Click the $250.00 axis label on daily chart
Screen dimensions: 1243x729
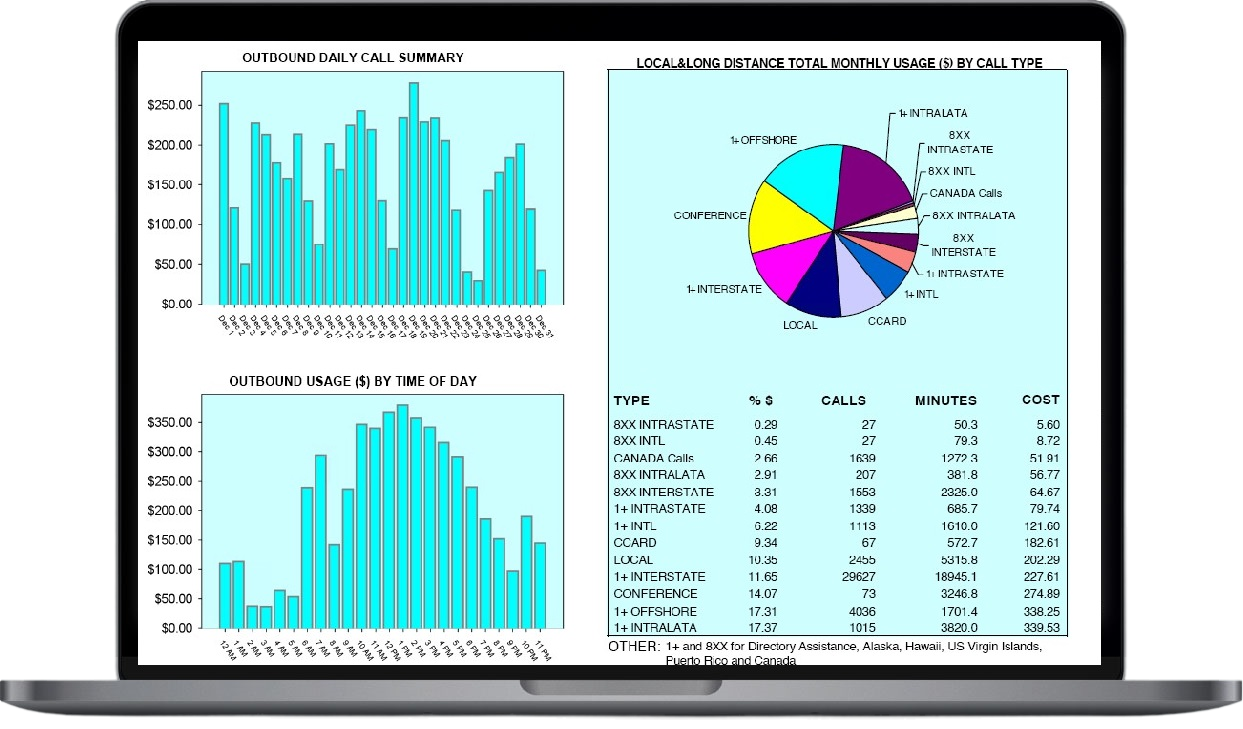pyautogui.click(x=169, y=106)
